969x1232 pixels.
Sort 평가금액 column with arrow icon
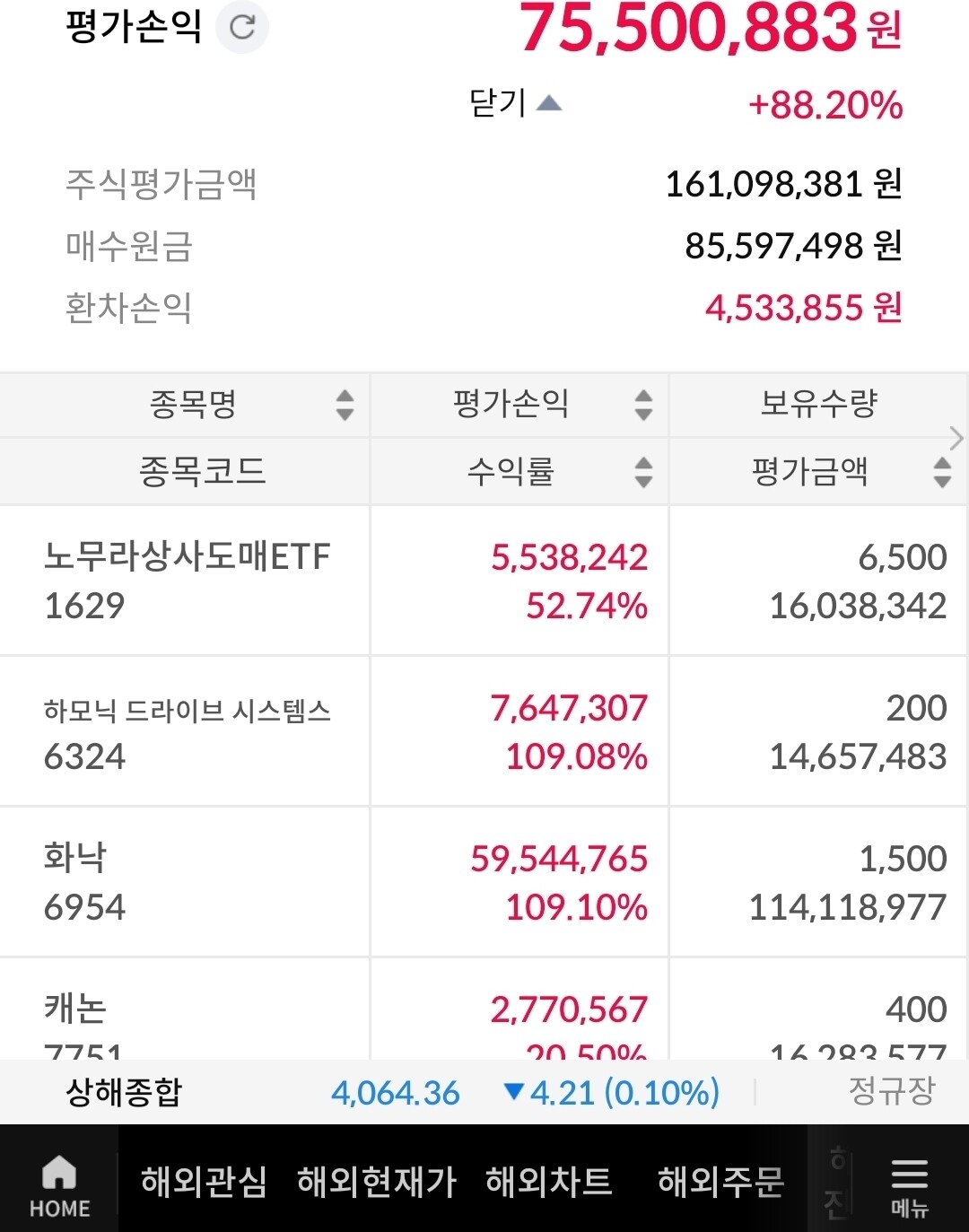(x=942, y=472)
